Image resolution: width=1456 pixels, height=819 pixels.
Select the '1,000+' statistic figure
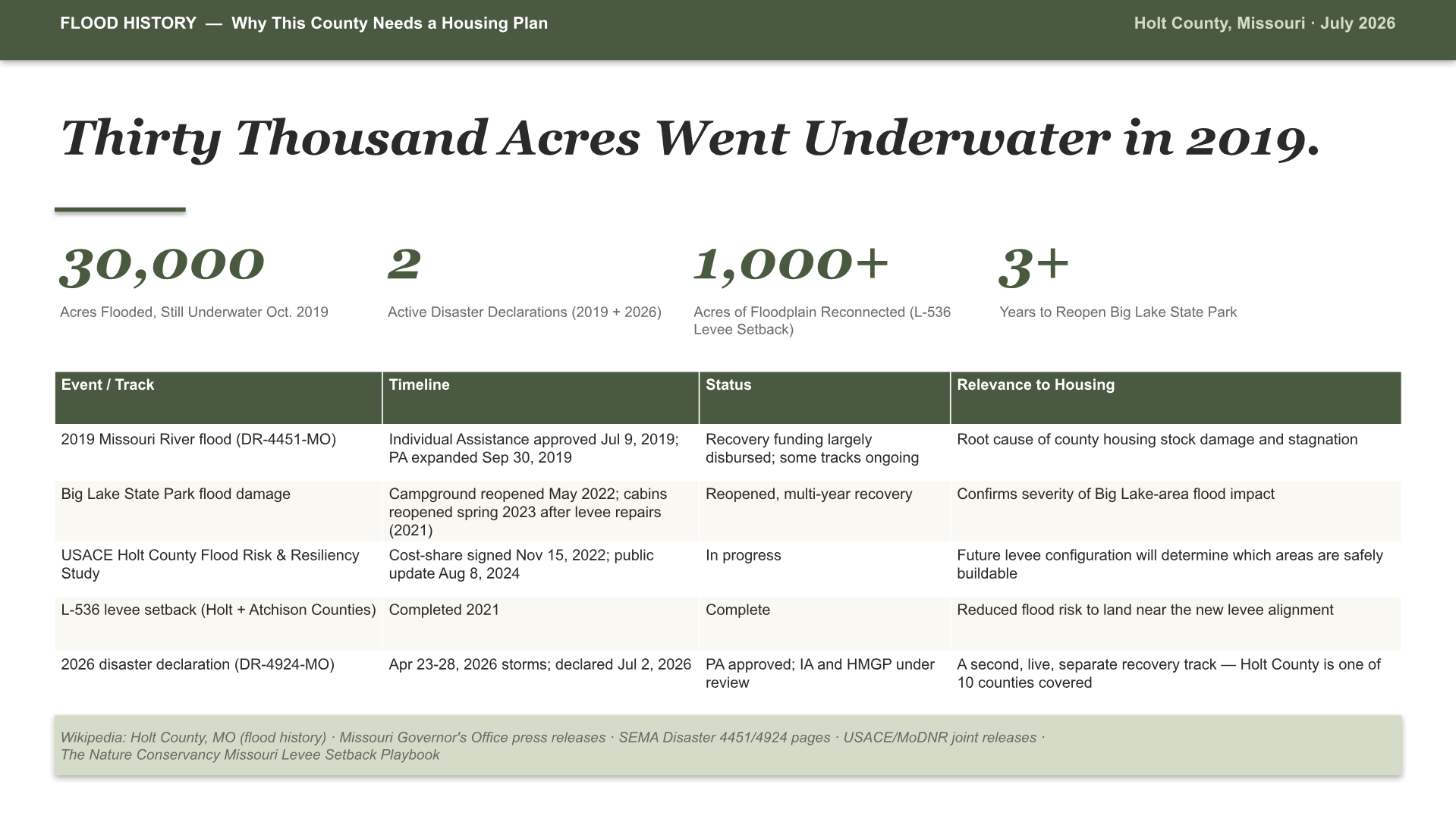[791, 265]
